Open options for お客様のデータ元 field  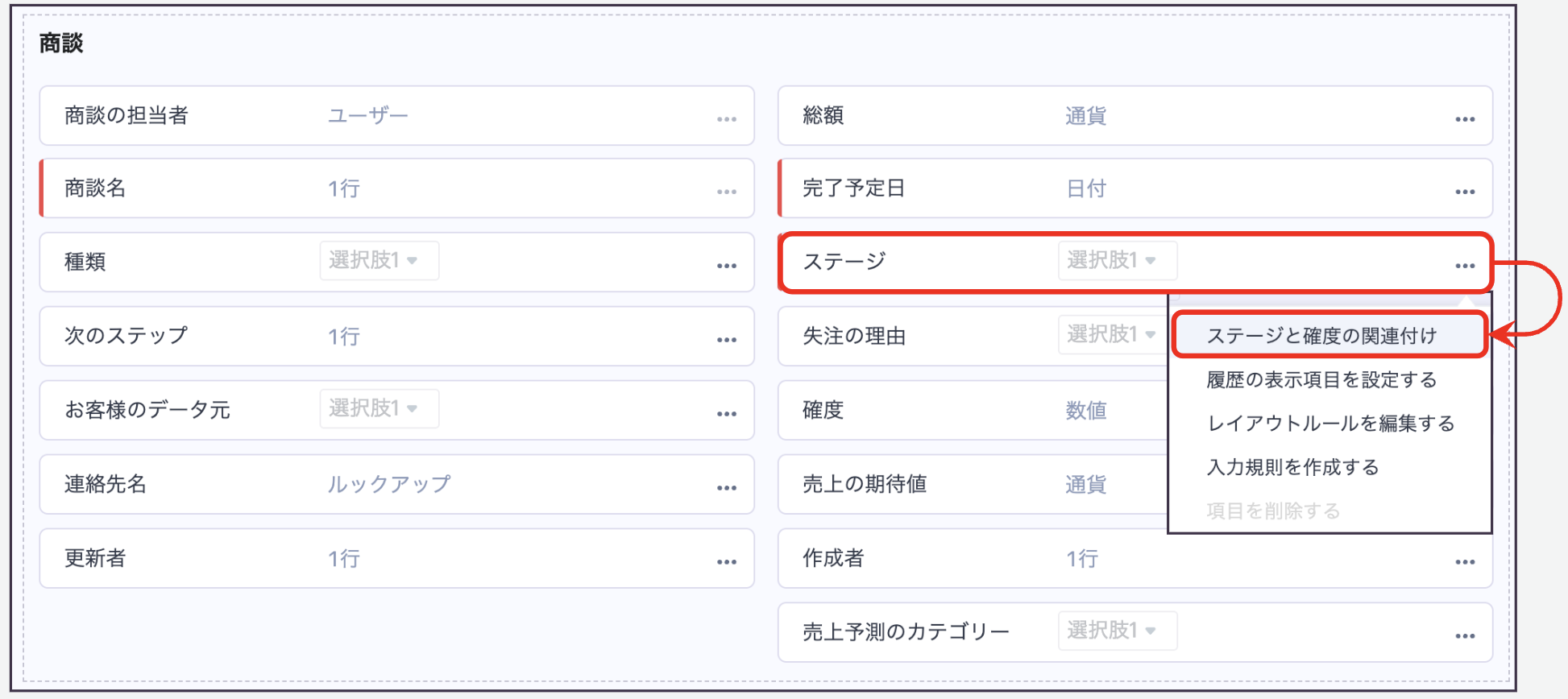tap(726, 414)
